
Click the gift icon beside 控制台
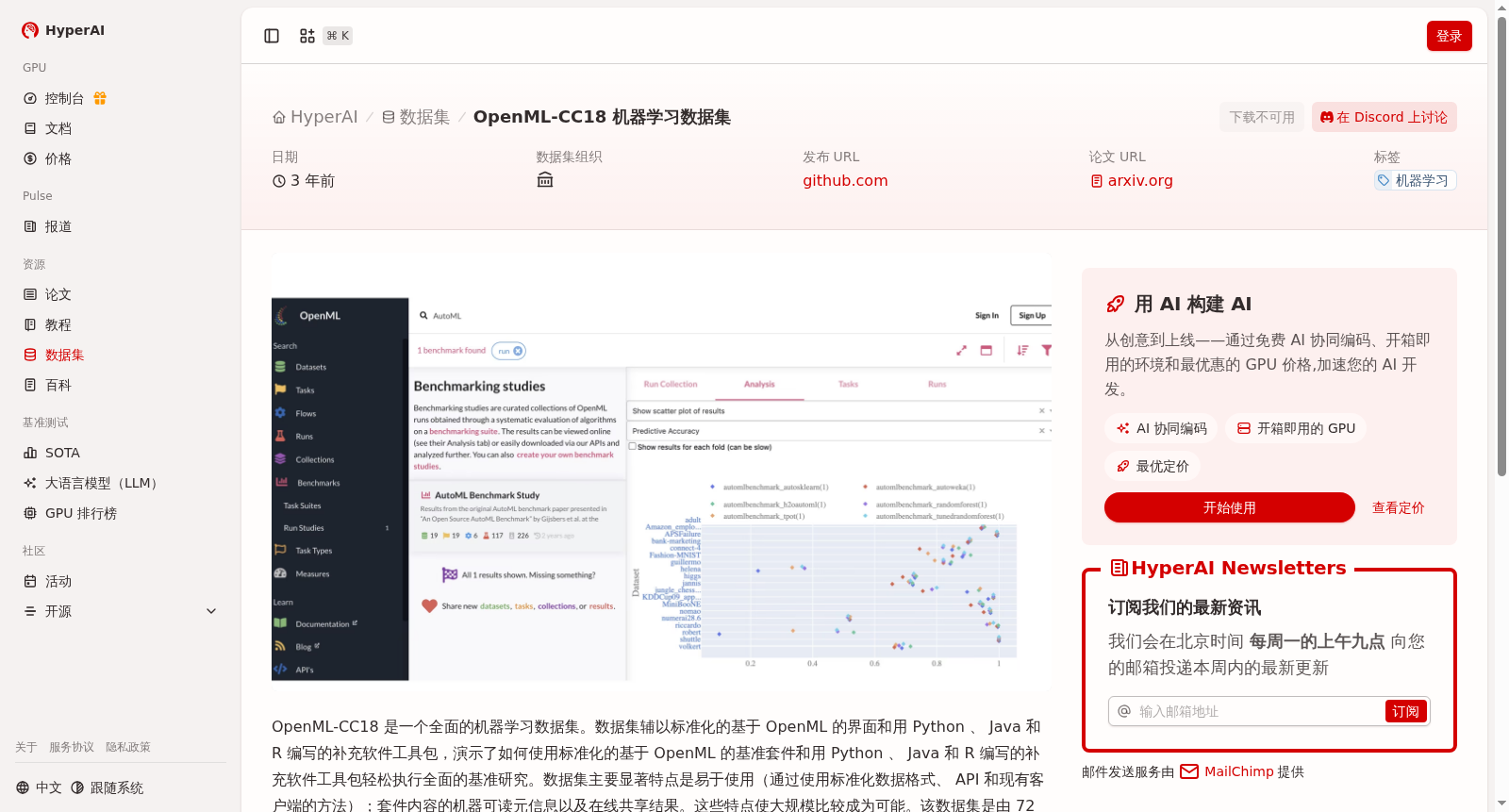(x=100, y=98)
